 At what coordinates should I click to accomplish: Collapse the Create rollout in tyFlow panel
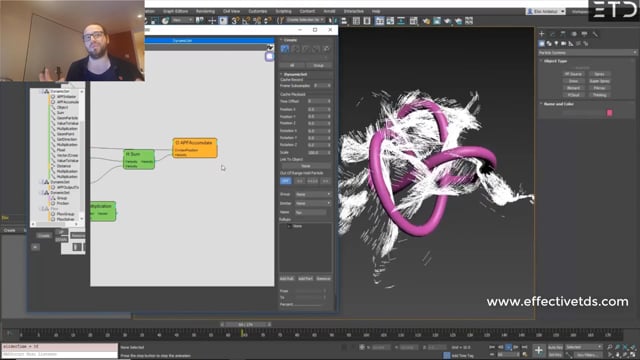click(289, 40)
